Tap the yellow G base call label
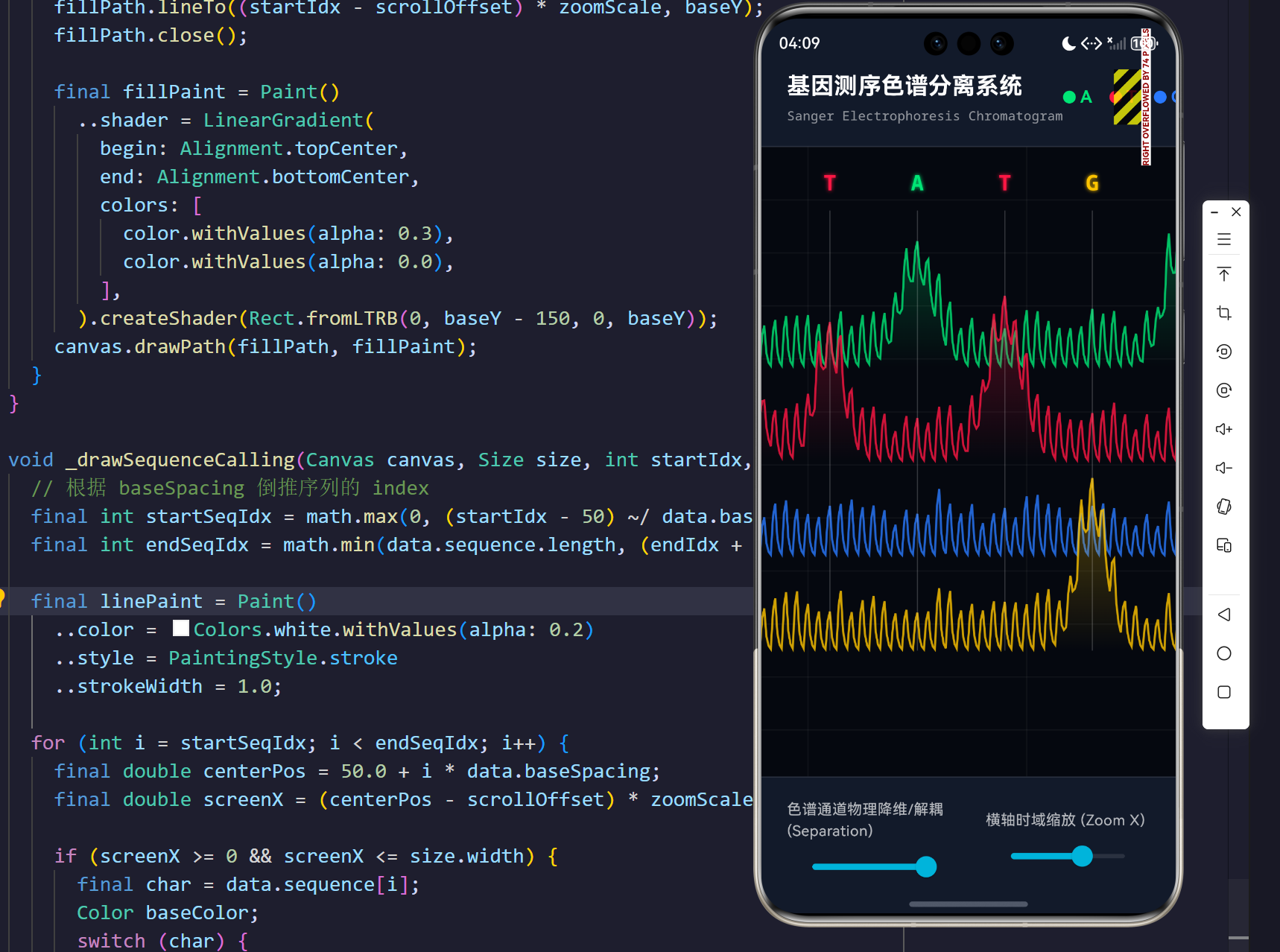This screenshot has width=1280, height=952. [x=1092, y=183]
